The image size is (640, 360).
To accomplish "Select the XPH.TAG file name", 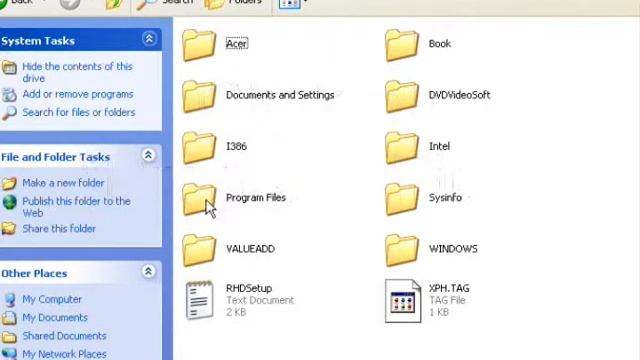I will [449, 288].
